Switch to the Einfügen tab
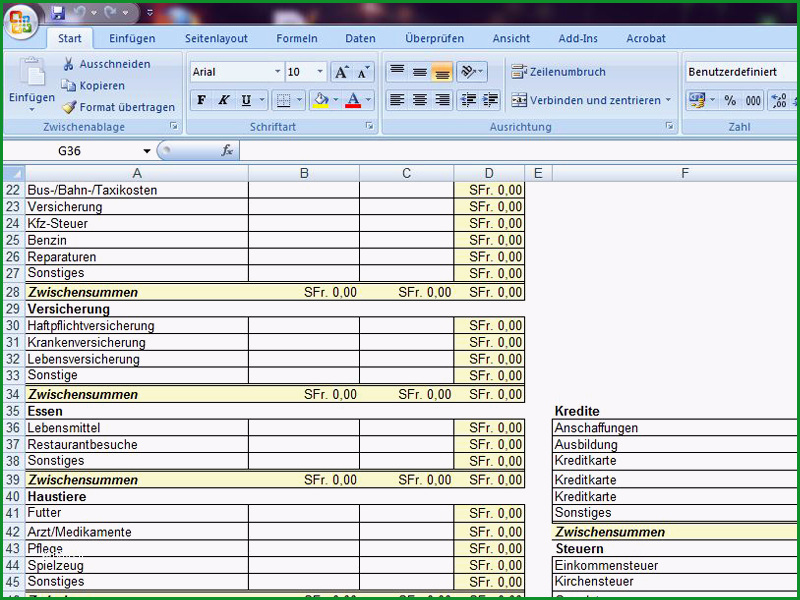Image resolution: width=800 pixels, height=600 pixels. (x=132, y=38)
